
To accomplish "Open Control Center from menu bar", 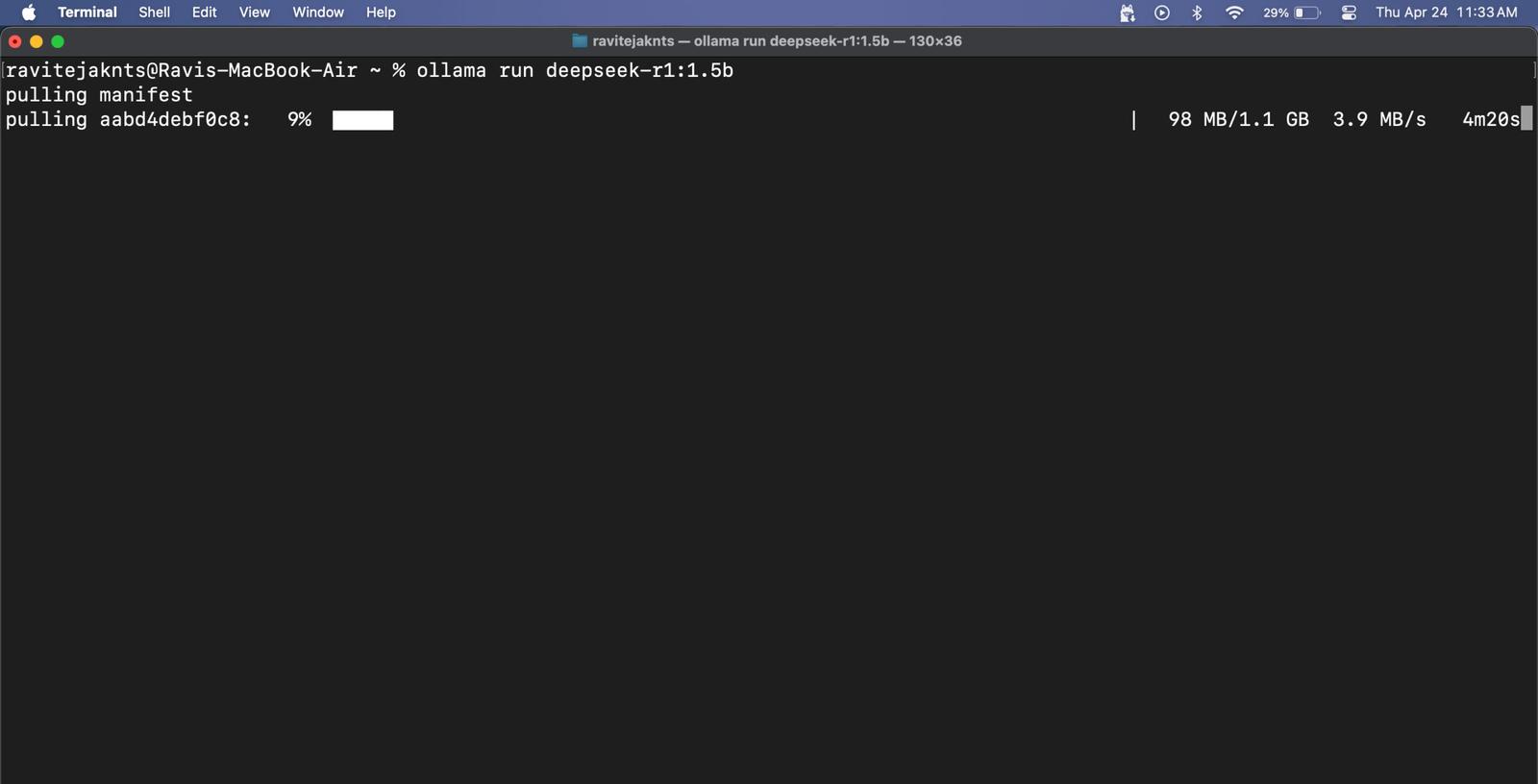I will point(1349,12).
